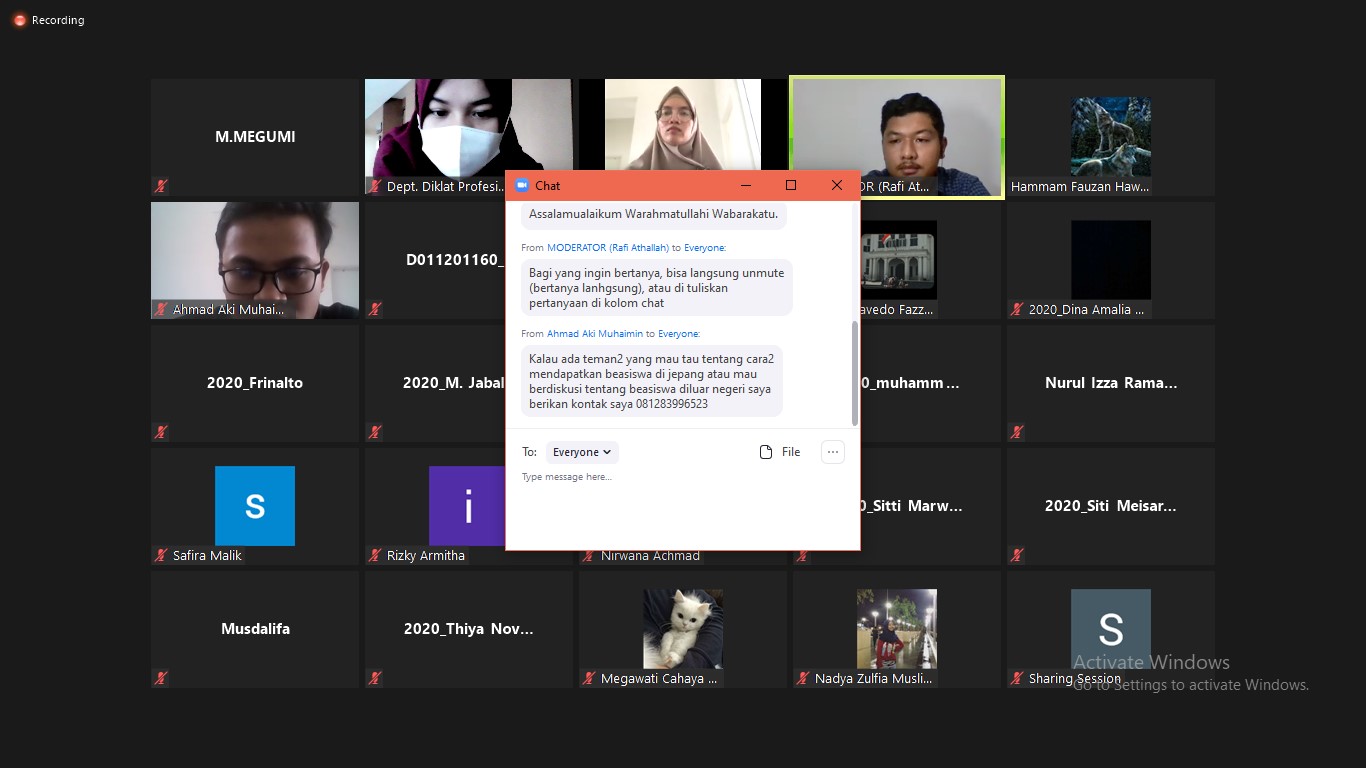Select the muted mic icon on D011201160 tile
This screenshot has width=1366, height=768.
point(375,309)
